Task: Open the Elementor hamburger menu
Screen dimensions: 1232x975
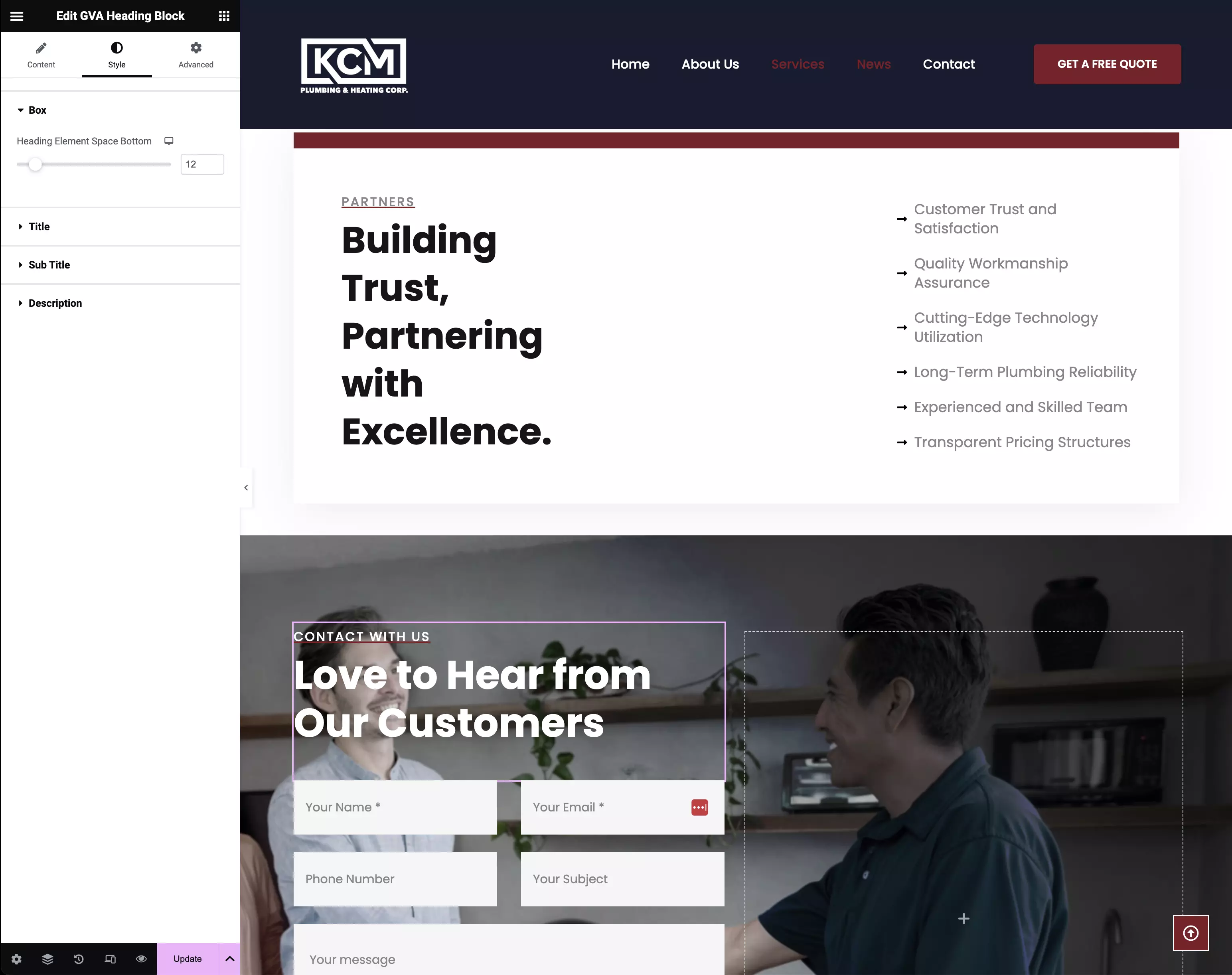Action: click(16, 16)
